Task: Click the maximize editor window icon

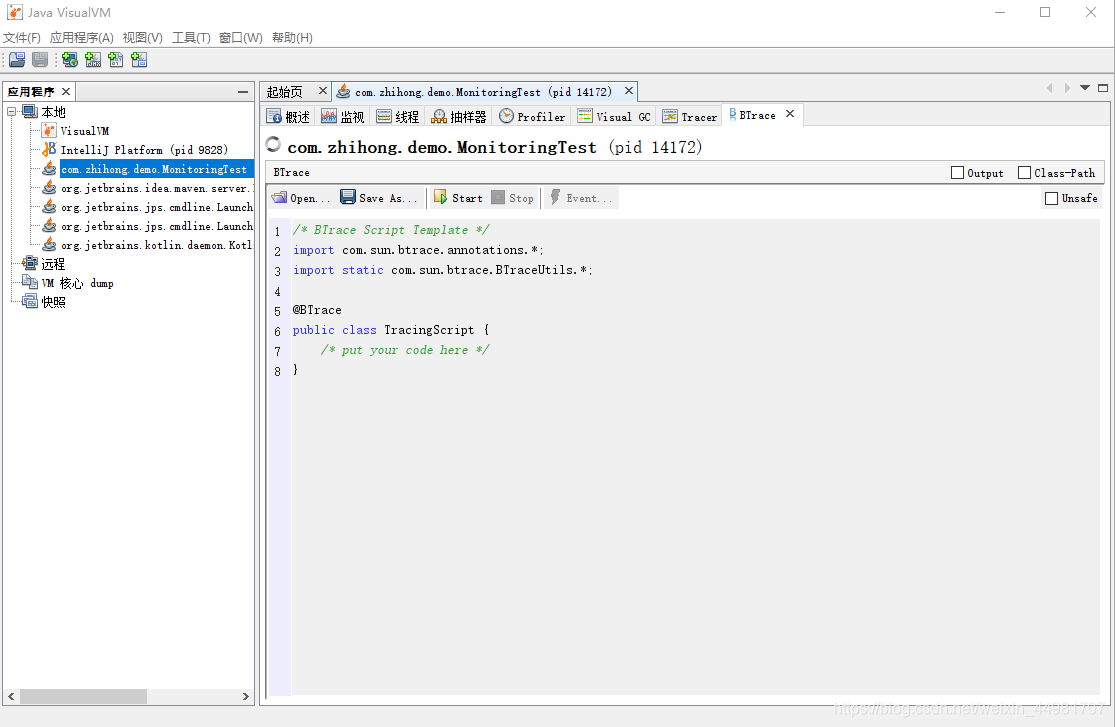Action: click(1103, 88)
